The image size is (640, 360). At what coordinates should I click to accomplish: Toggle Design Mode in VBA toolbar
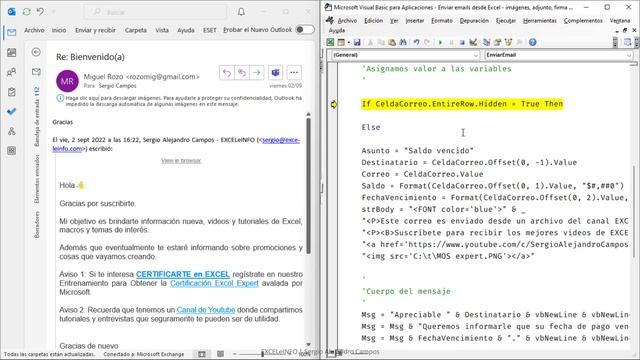coord(473,42)
